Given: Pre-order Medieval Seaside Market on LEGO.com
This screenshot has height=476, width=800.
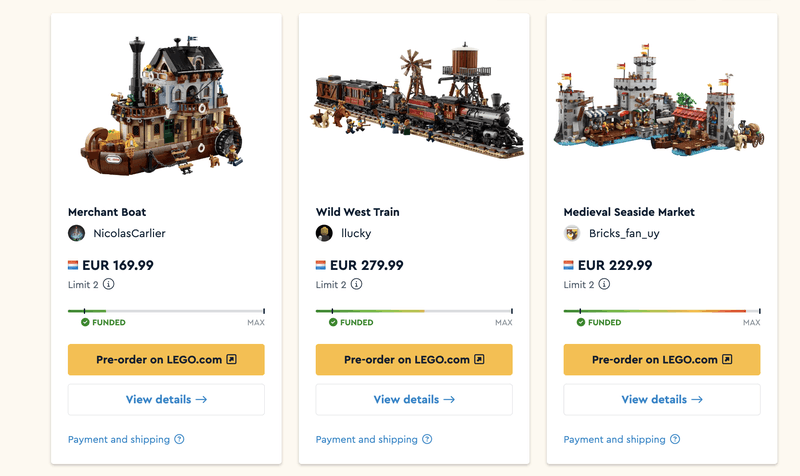Looking at the screenshot, I should tap(662, 359).
